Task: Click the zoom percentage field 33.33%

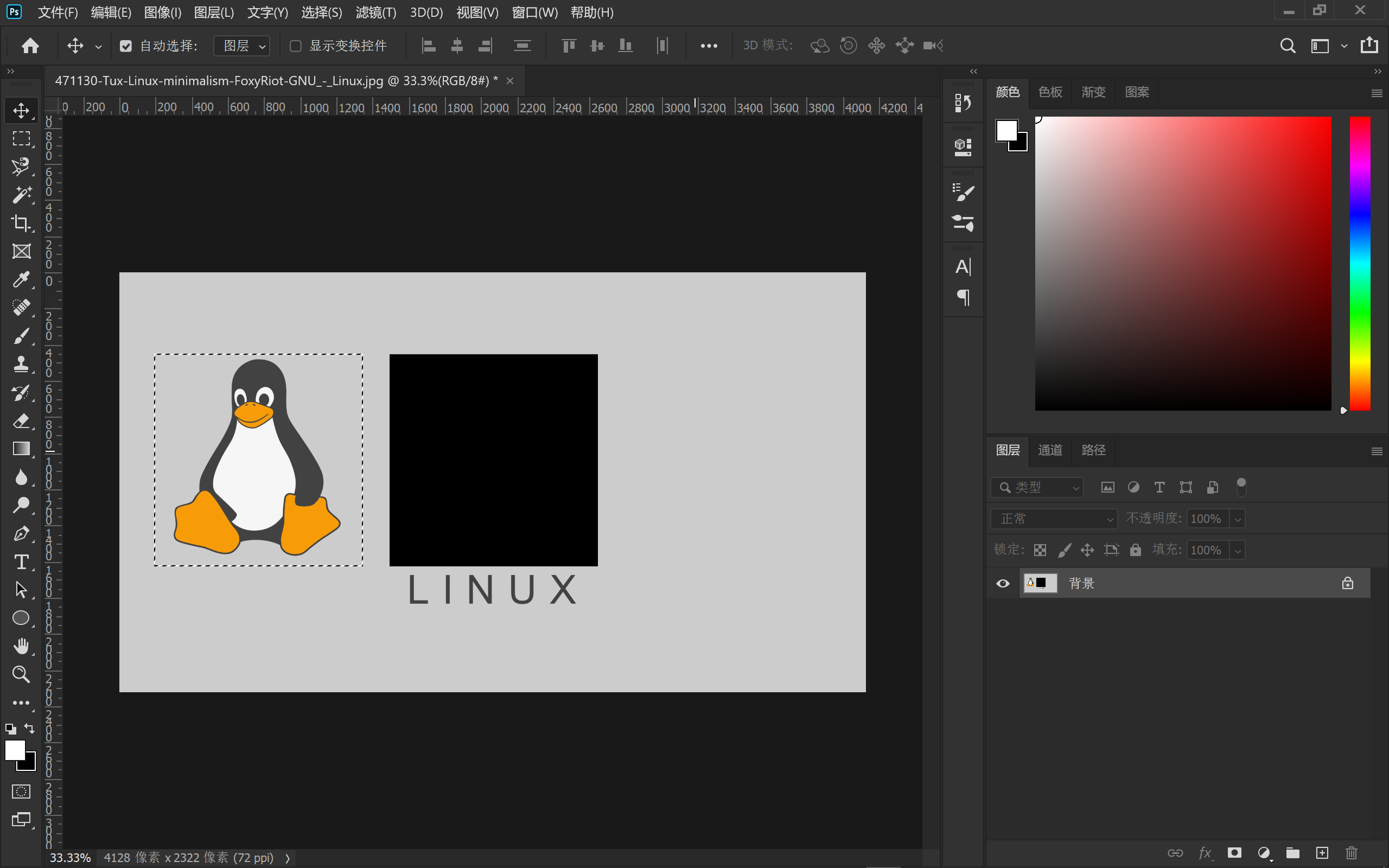Action: pos(70,858)
